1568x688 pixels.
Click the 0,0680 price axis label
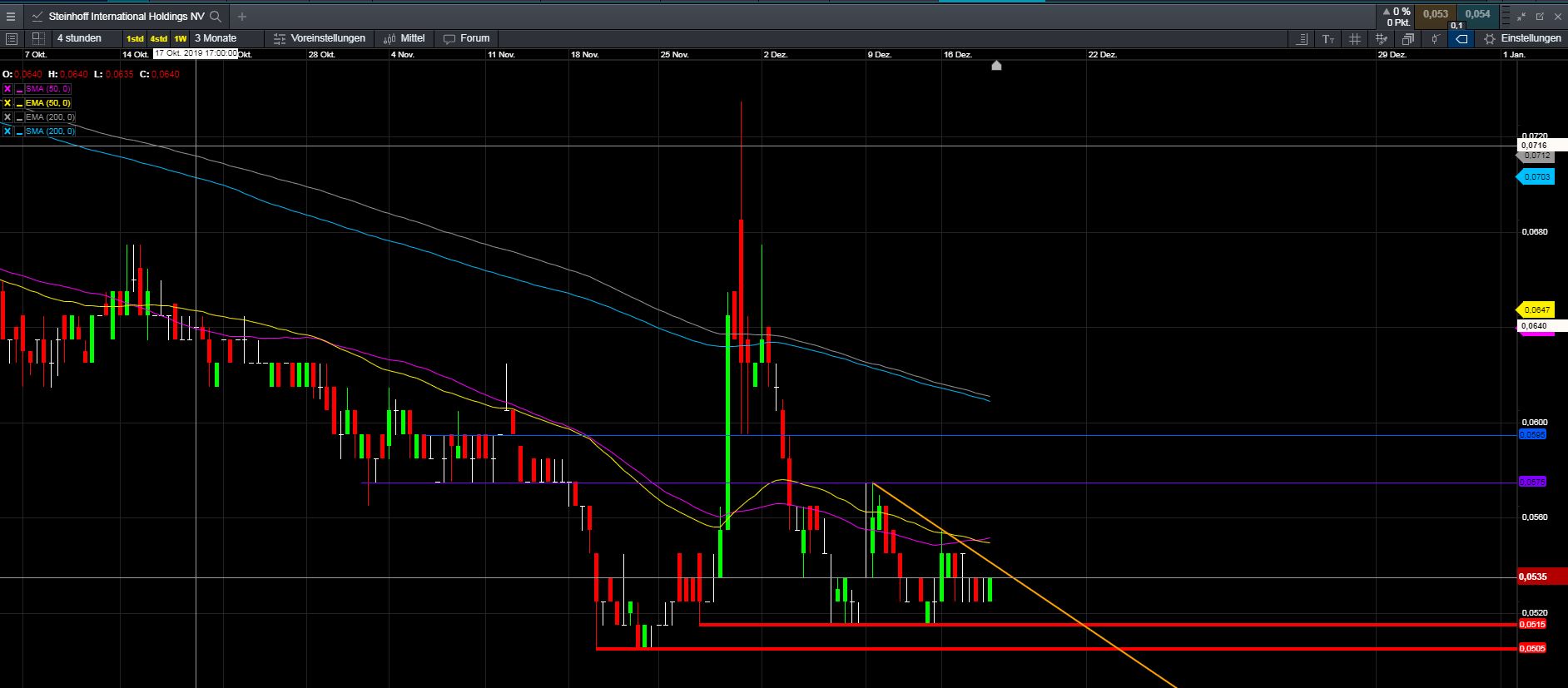coord(1535,231)
